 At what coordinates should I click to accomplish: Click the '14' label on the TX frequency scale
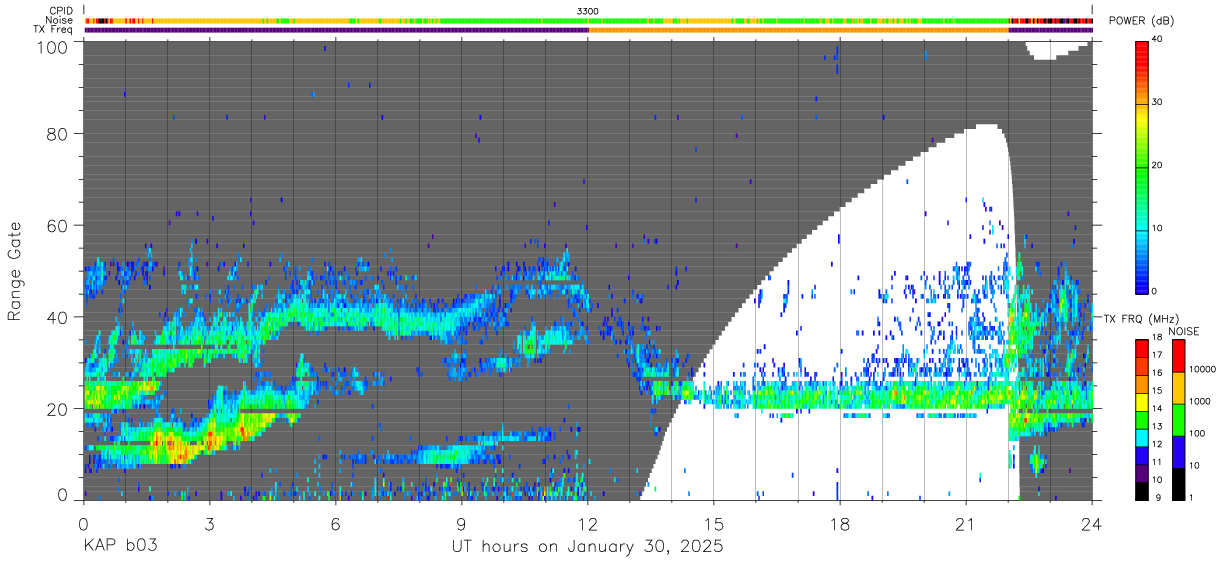click(x=1158, y=408)
